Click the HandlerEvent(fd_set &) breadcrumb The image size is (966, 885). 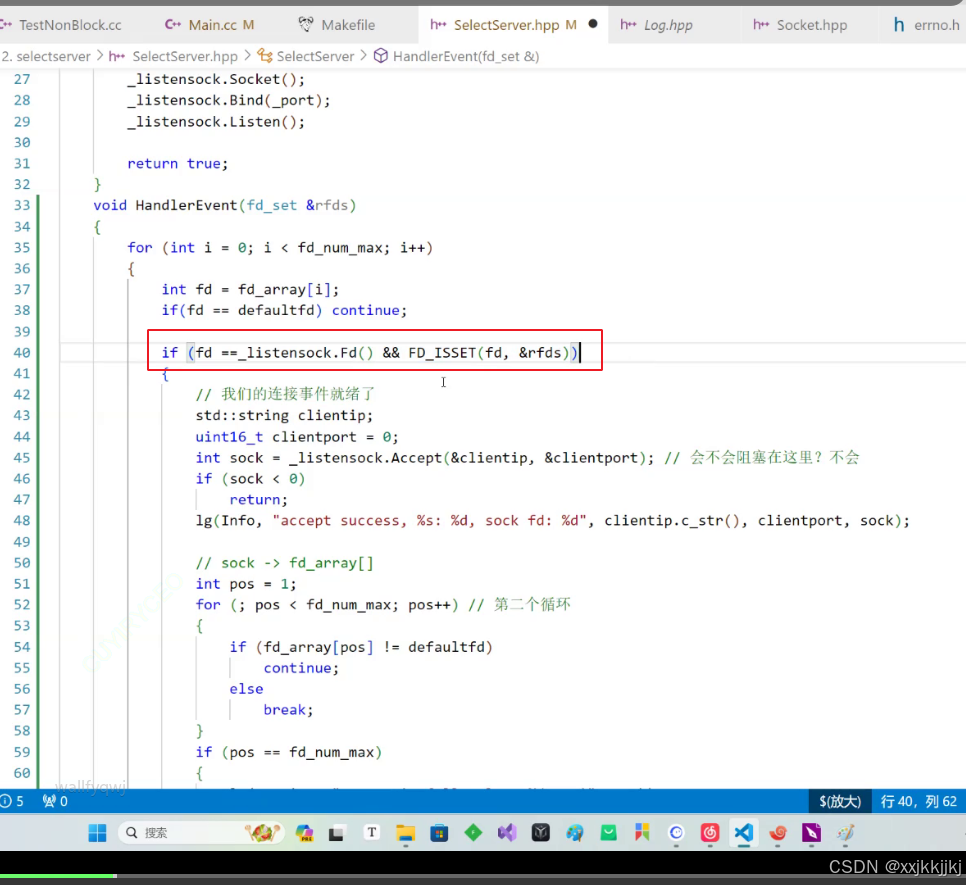(x=466, y=57)
